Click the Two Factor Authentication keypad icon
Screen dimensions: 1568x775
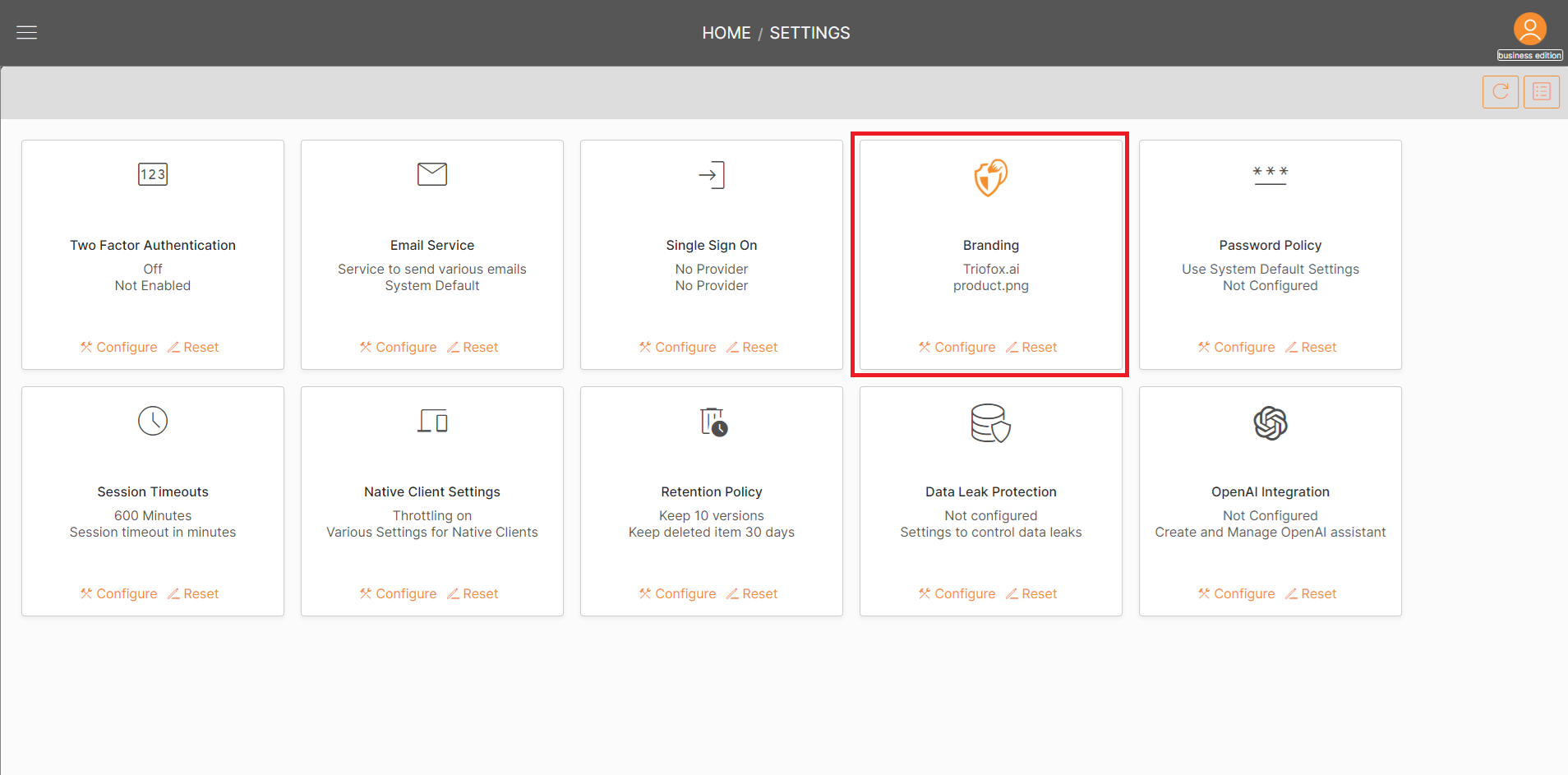(x=152, y=174)
